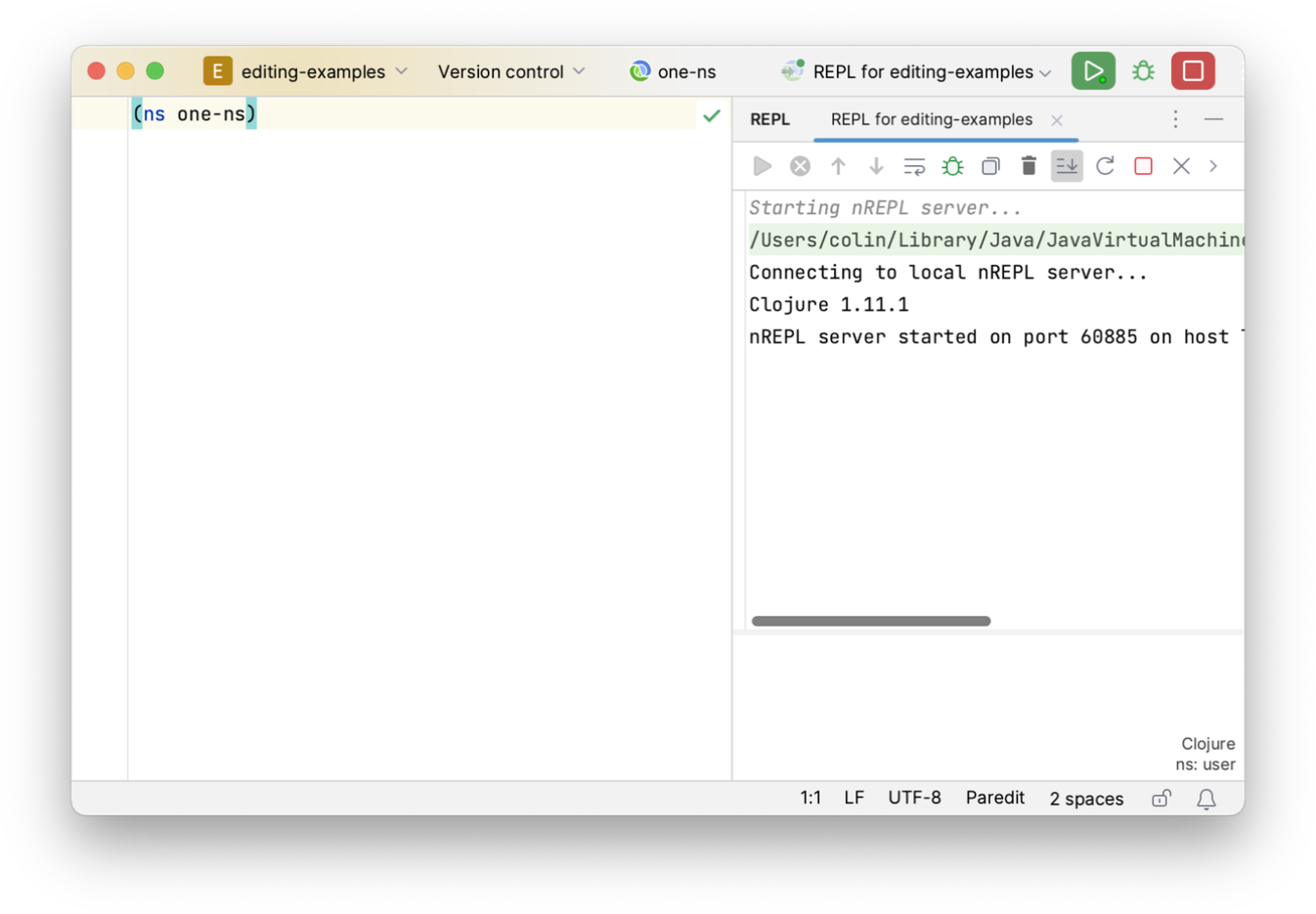Click into the REPL input area
This screenshot has width=1316, height=914.
coord(987,707)
